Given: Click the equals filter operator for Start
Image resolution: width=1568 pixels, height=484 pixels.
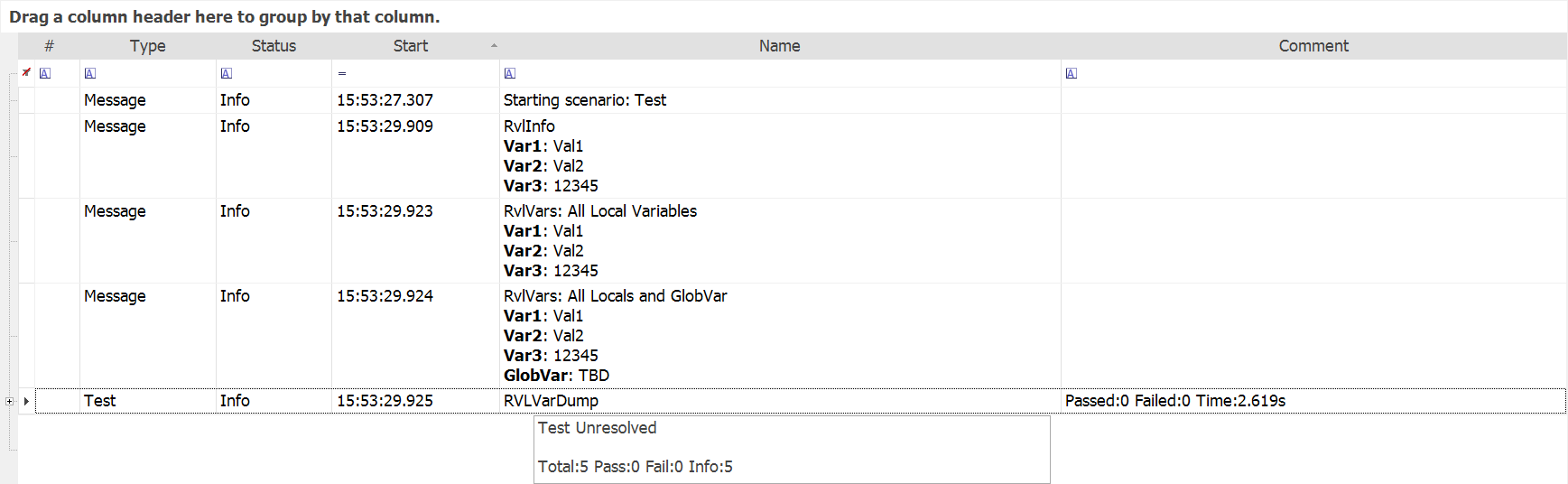Looking at the screenshot, I should pyautogui.click(x=342, y=73).
